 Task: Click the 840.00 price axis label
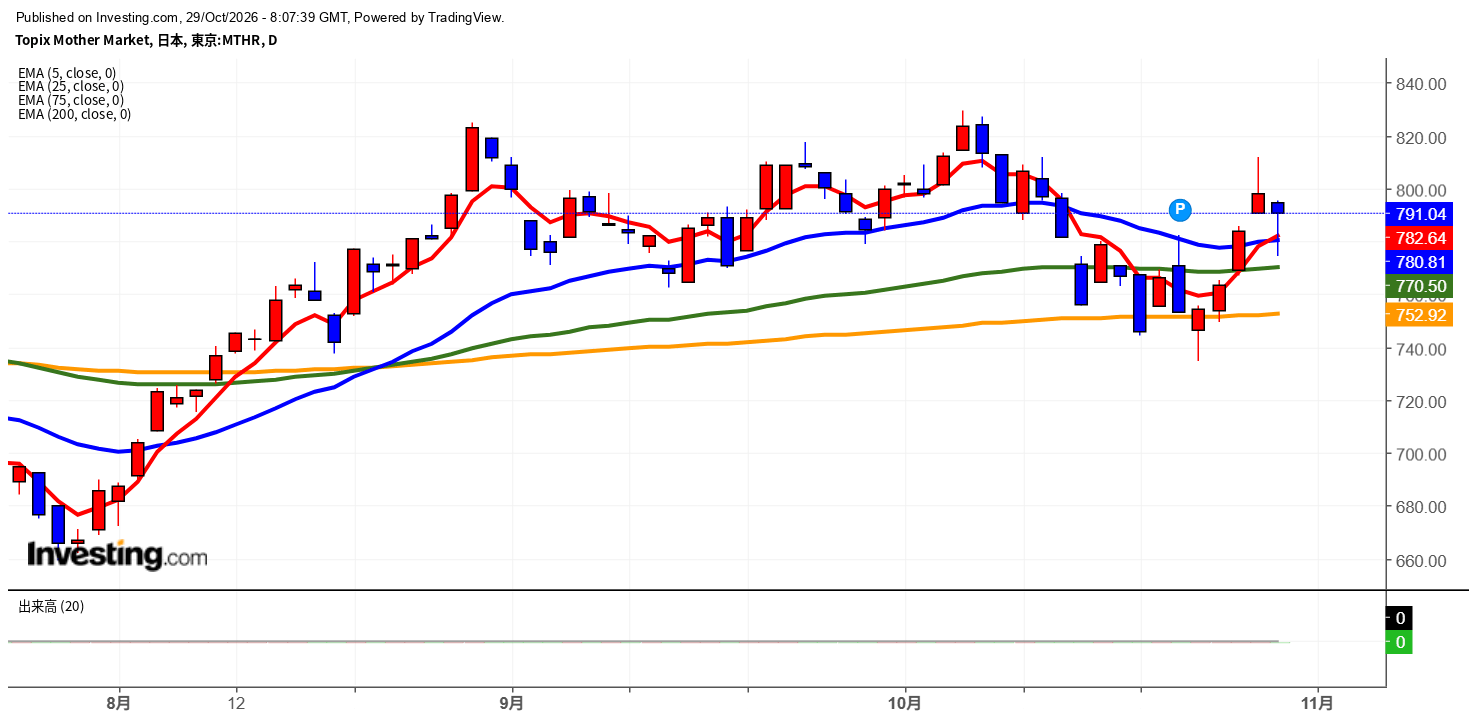click(x=1421, y=84)
